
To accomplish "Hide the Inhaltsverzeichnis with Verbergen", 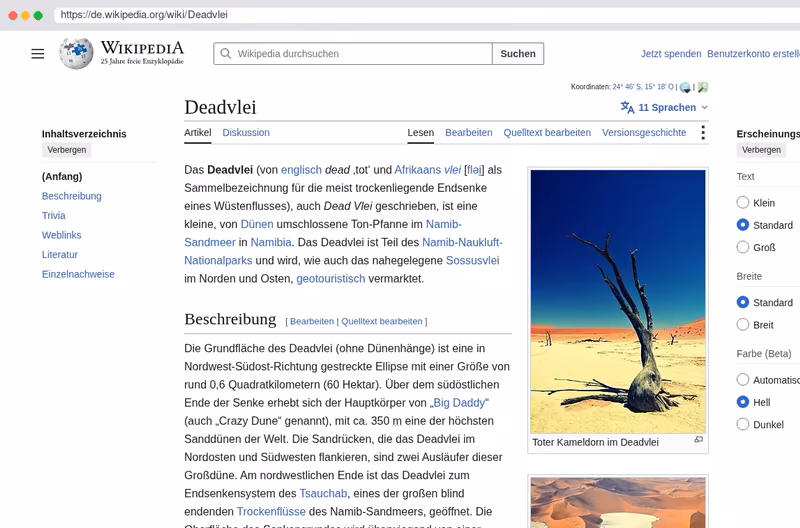I will click(x=67, y=150).
